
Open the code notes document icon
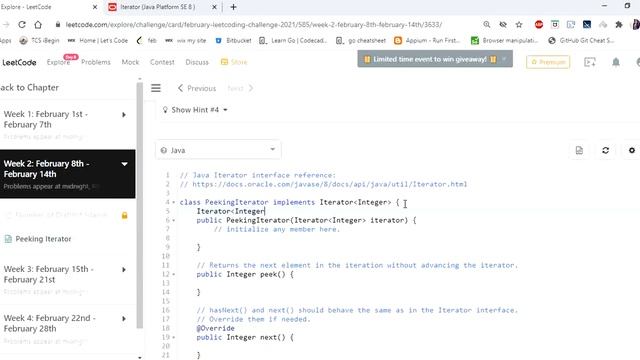tap(579, 150)
